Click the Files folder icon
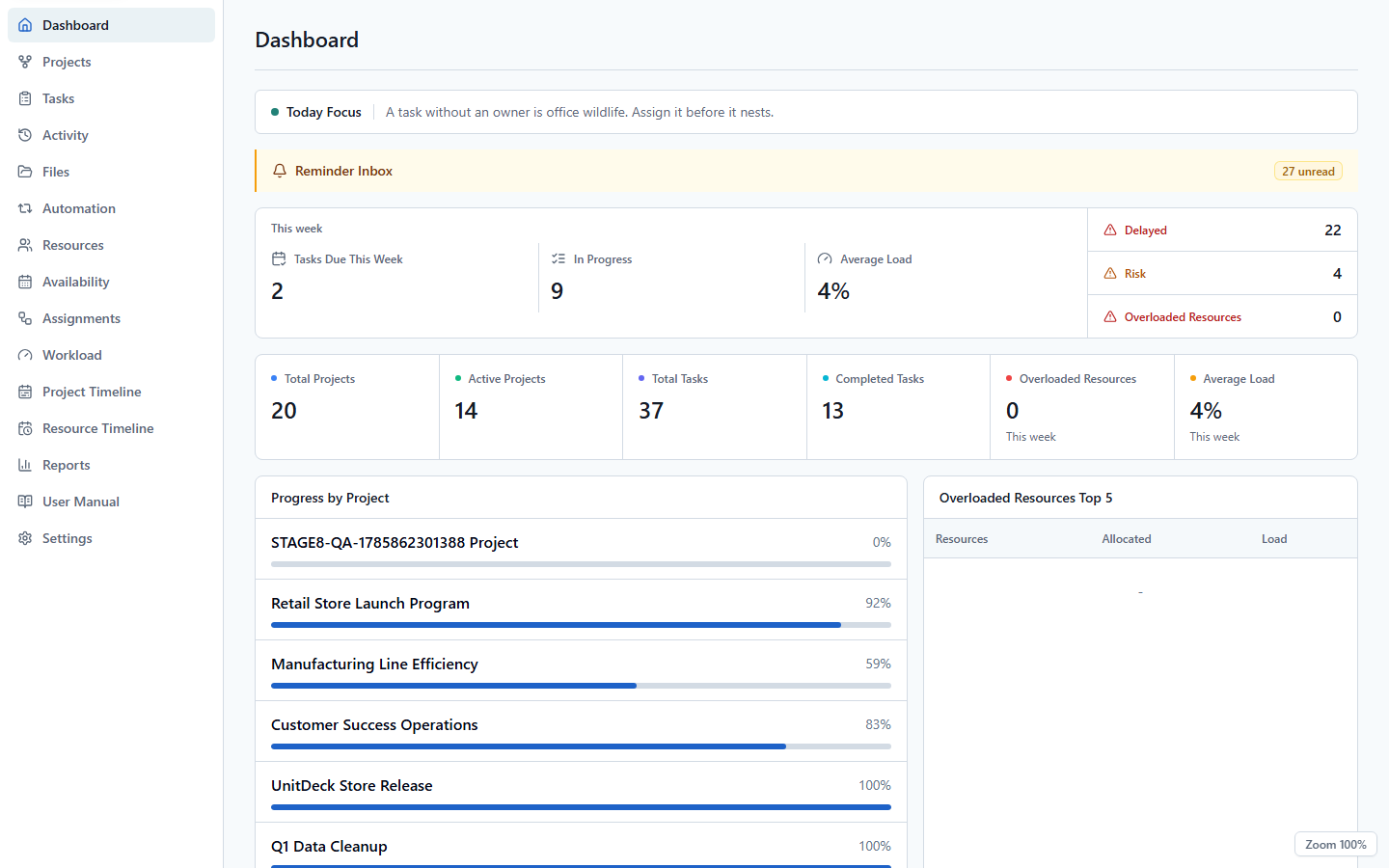Image resolution: width=1389 pixels, height=868 pixels. (25, 172)
